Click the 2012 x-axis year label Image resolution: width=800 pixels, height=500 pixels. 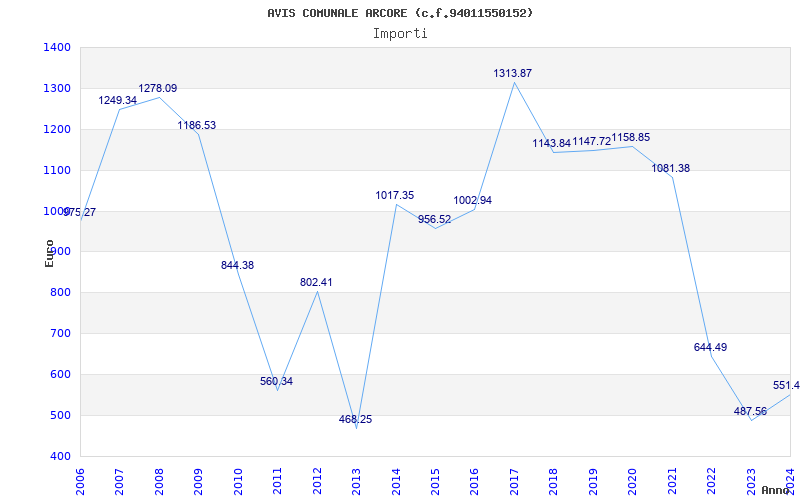point(317,482)
